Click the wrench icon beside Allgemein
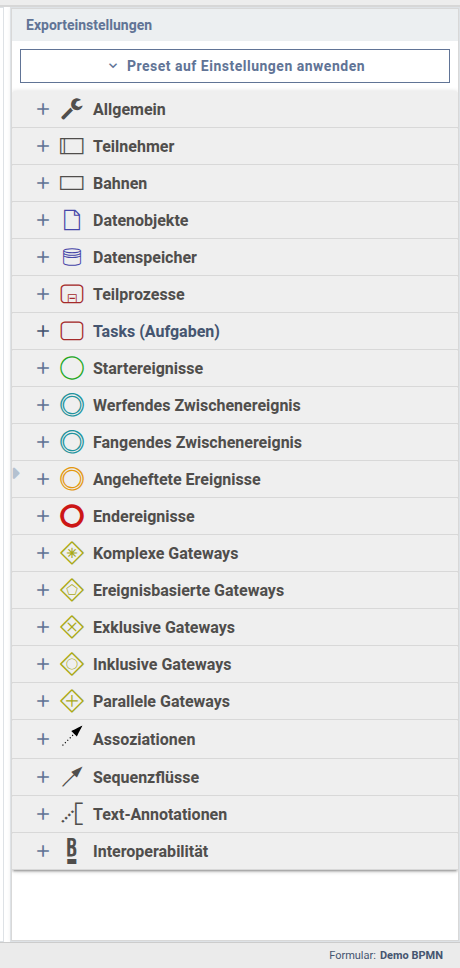460x968 pixels. tap(72, 109)
